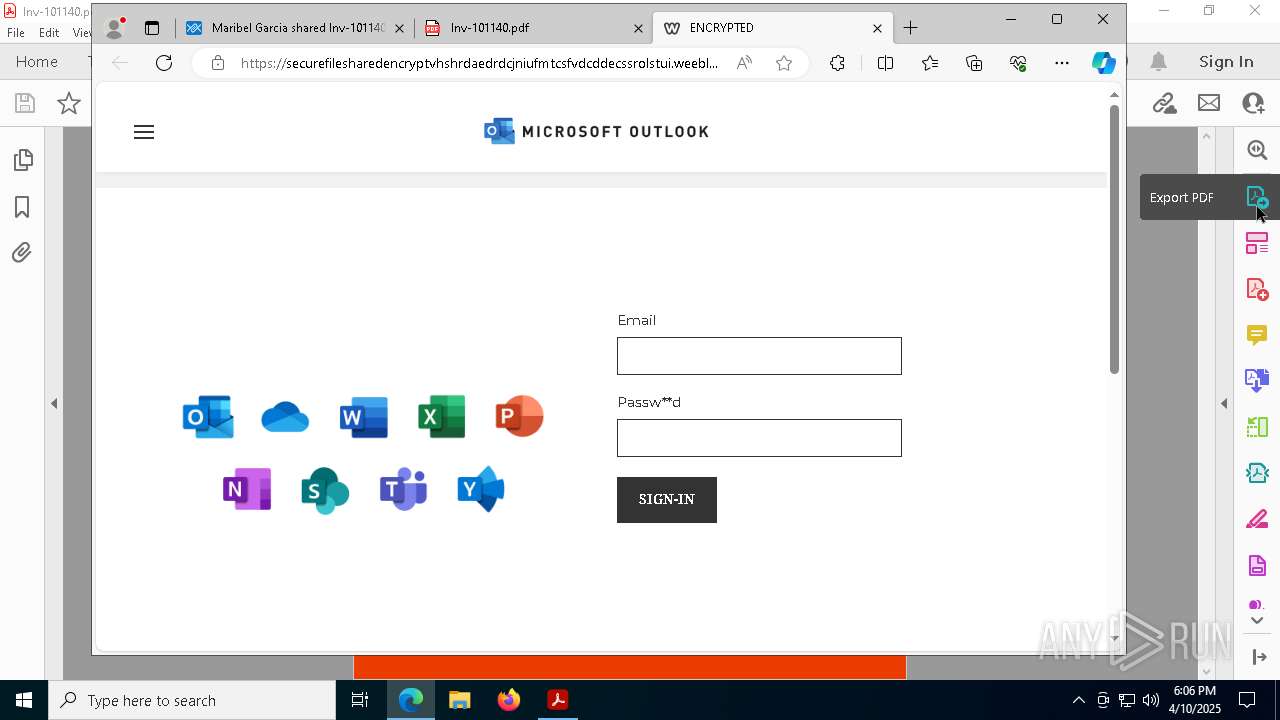The width and height of the screenshot is (1280, 720).
Task: Open Edge profile icon
Action: 115,28
